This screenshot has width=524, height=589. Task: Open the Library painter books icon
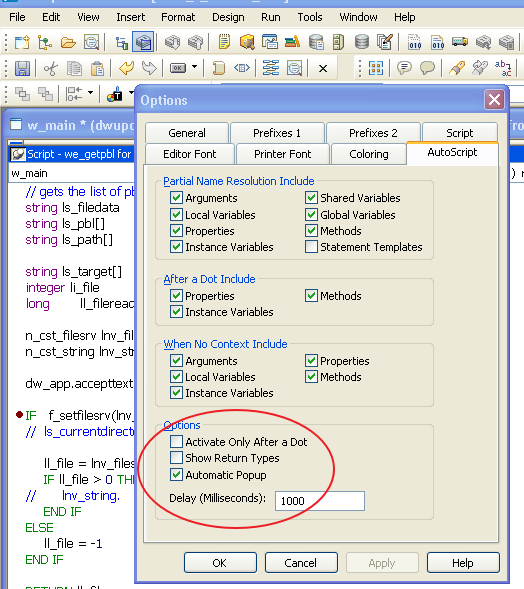pos(292,42)
